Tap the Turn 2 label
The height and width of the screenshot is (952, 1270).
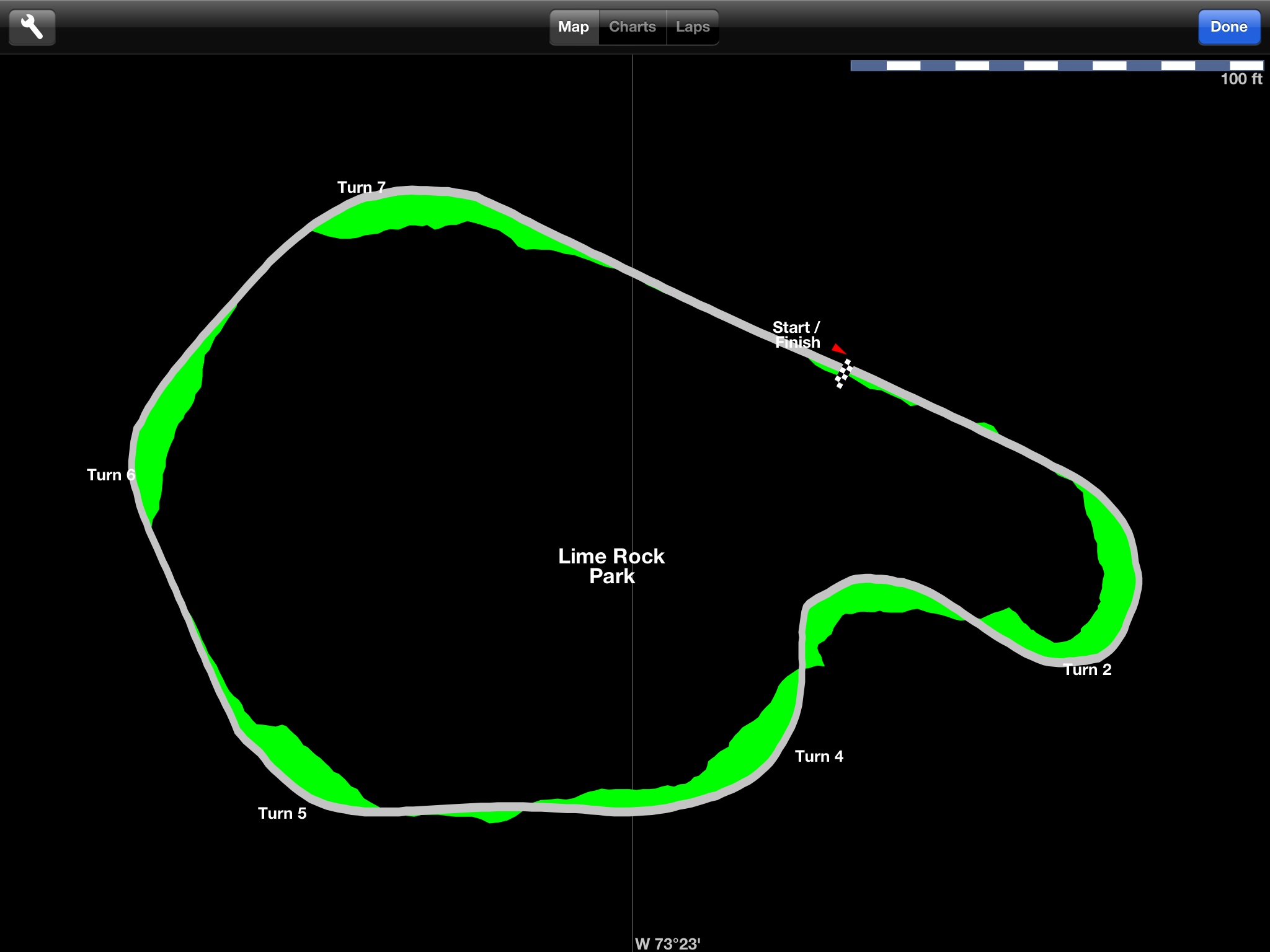pyautogui.click(x=1086, y=669)
